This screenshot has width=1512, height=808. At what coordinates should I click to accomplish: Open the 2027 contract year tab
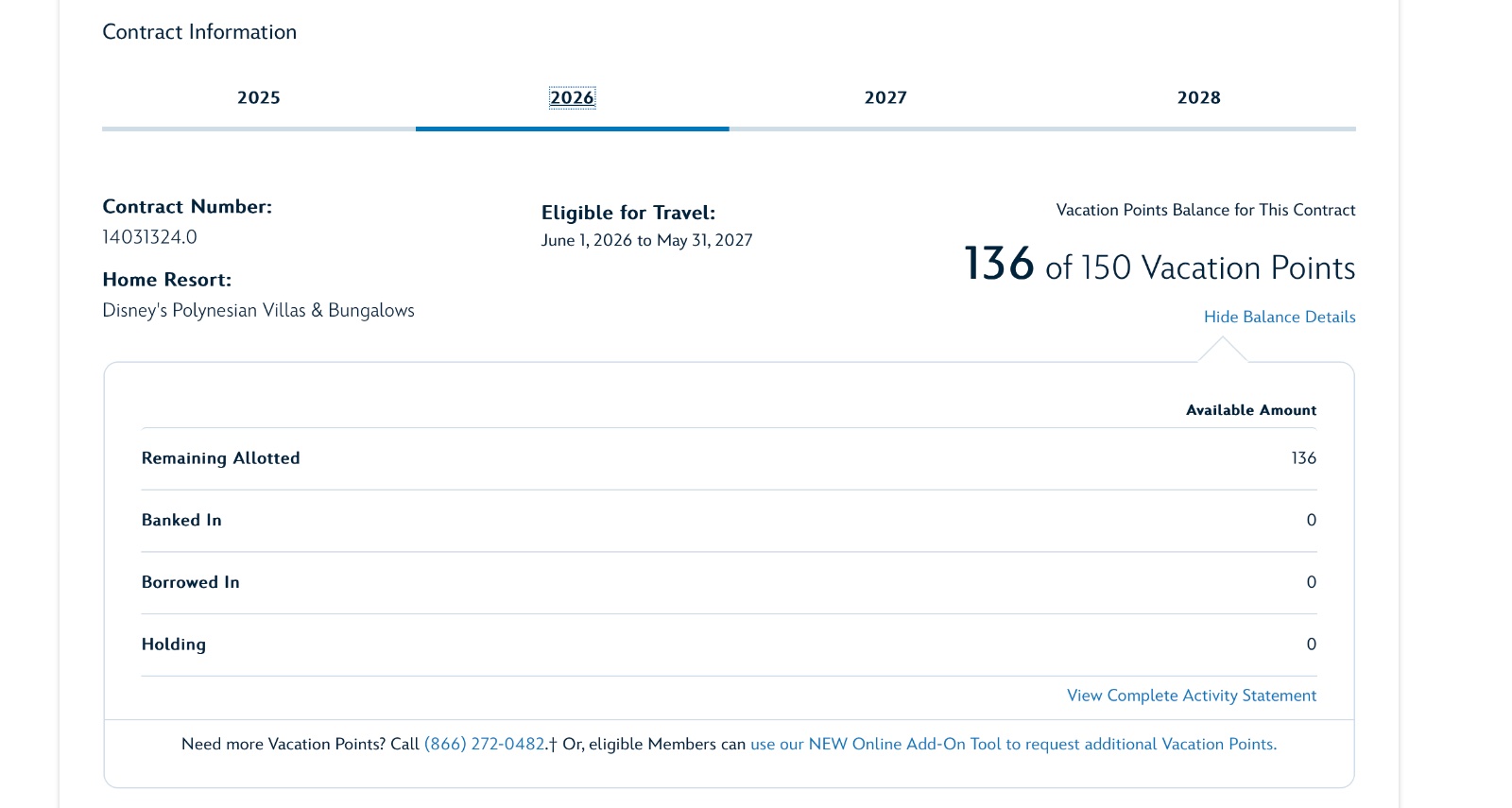pos(885,98)
